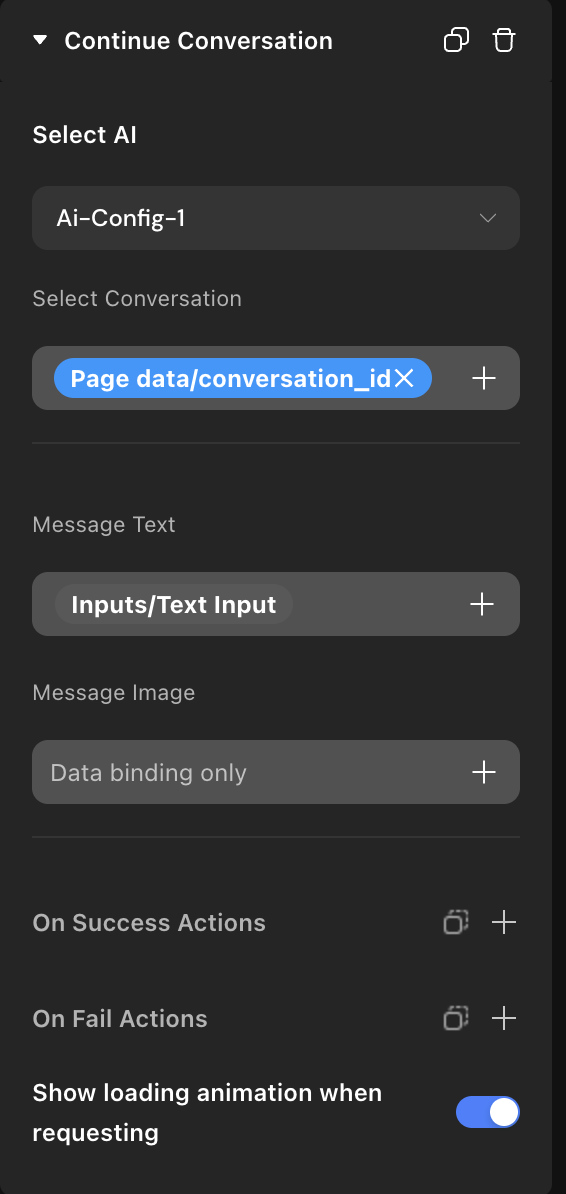Click the chevron arrow in Select AI field
566x1194 pixels.
pos(488,219)
